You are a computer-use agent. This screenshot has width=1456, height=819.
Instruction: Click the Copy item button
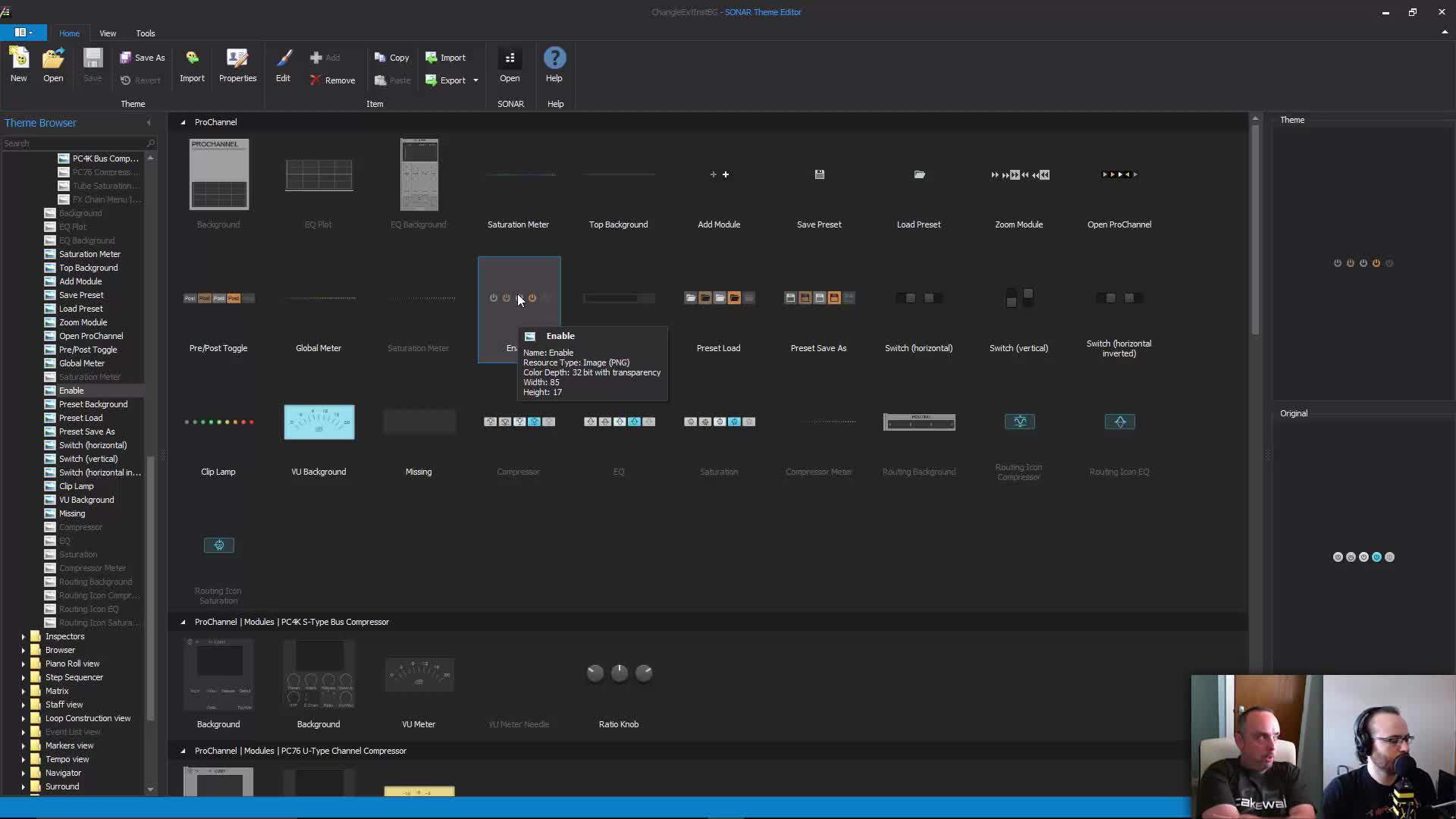[391, 58]
